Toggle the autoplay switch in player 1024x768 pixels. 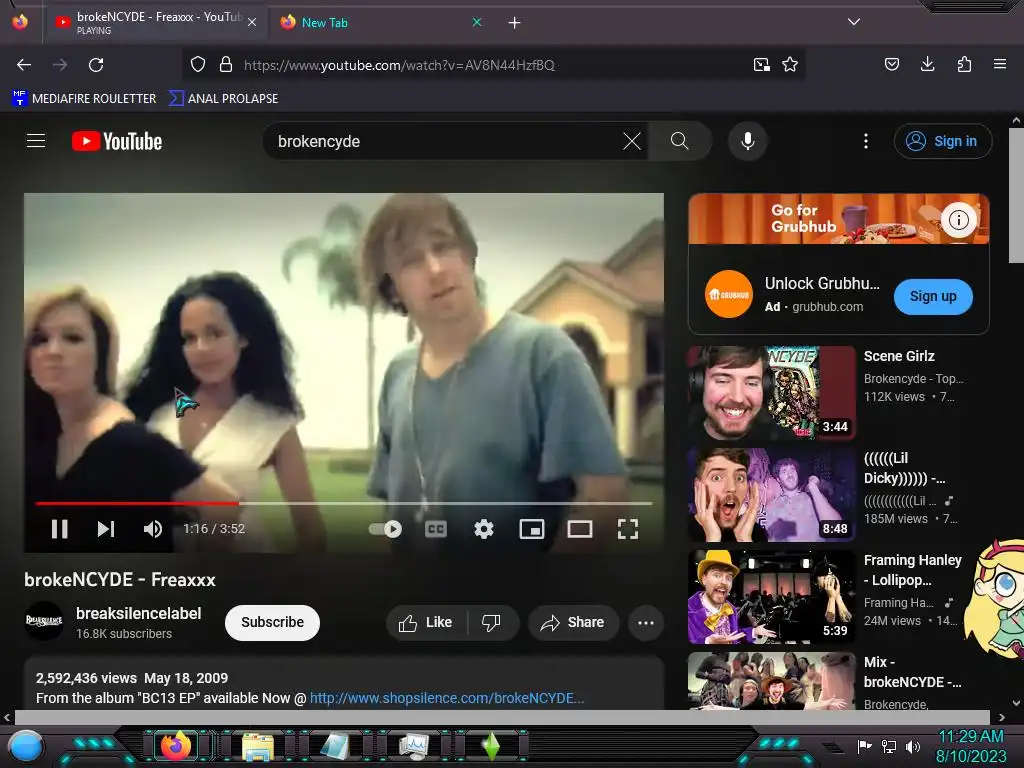click(385, 529)
